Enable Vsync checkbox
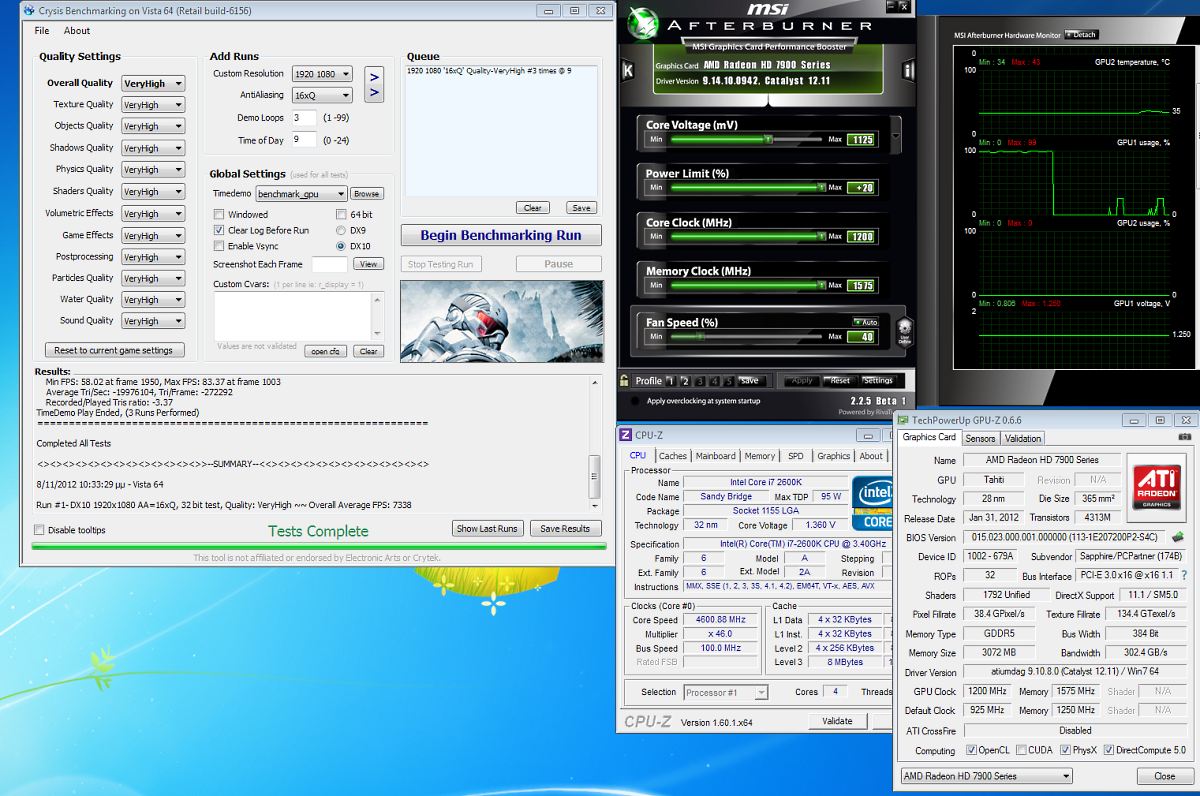 [219, 246]
